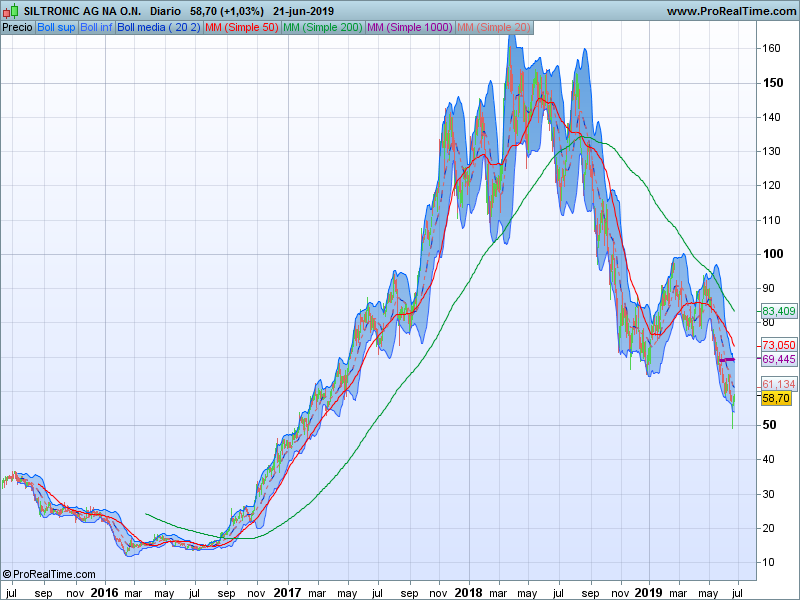Select the MM (Simple 20) label

click(494, 28)
